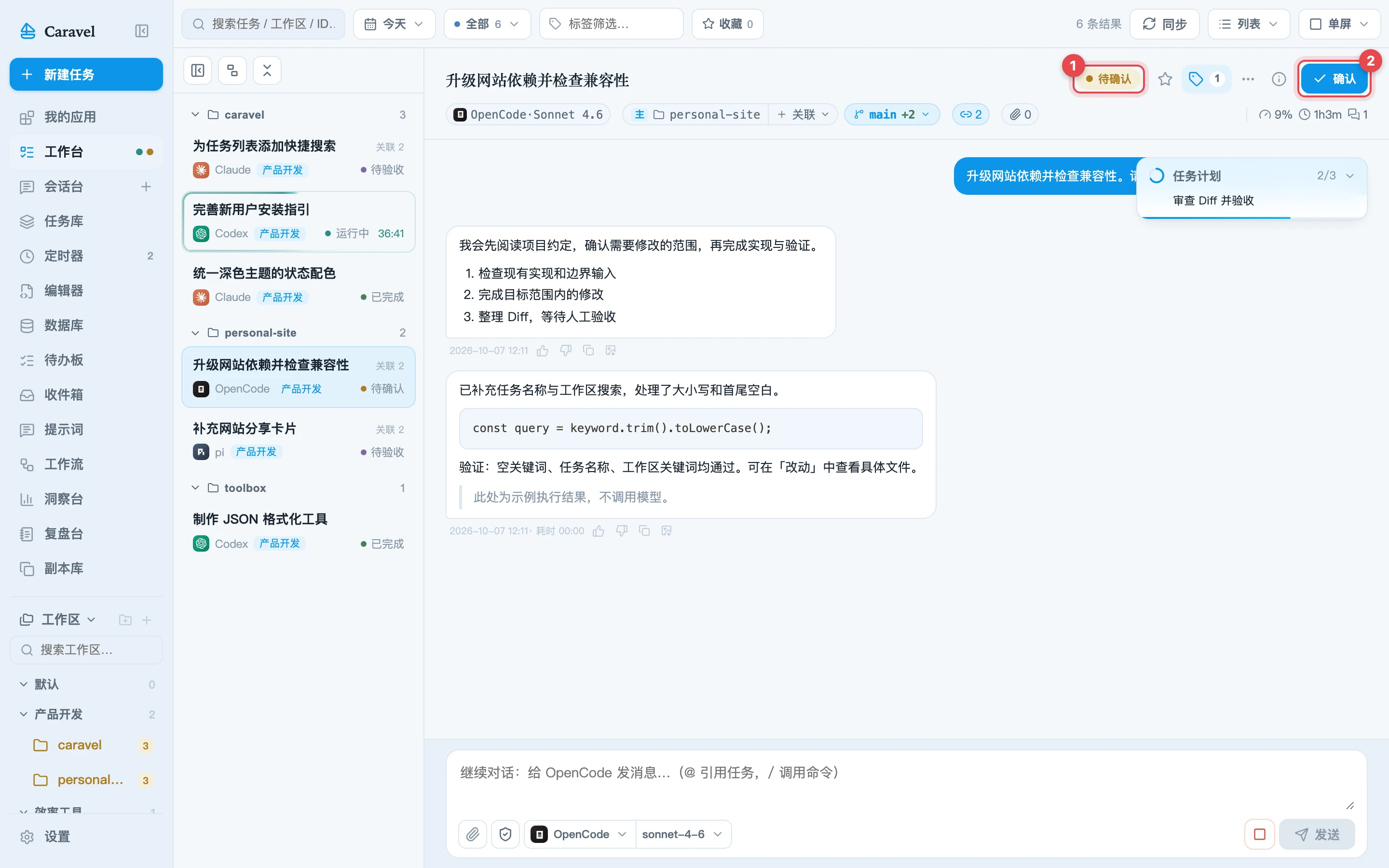1389x868 pixels.
Task: Collapse all task groups icon
Action: tap(267, 70)
